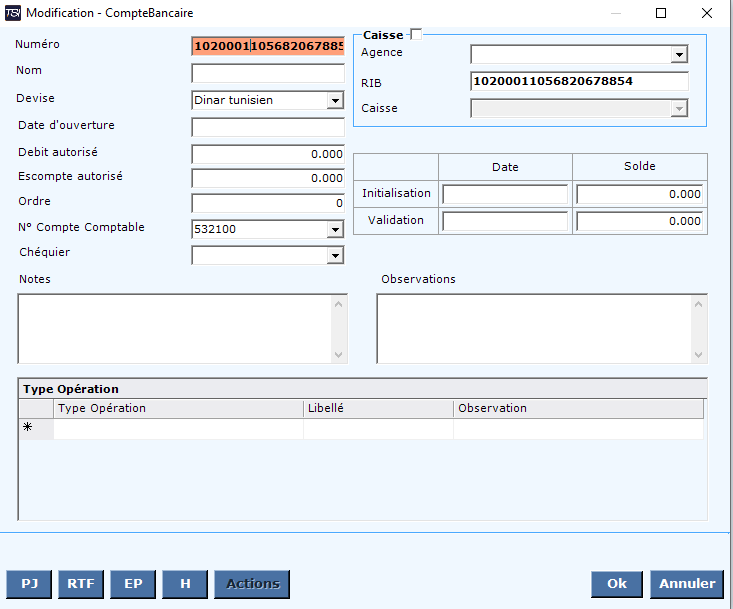Image resolution: width=733 pixels, height=609 pixels.
Task: Click the H button
Action: 185,584
